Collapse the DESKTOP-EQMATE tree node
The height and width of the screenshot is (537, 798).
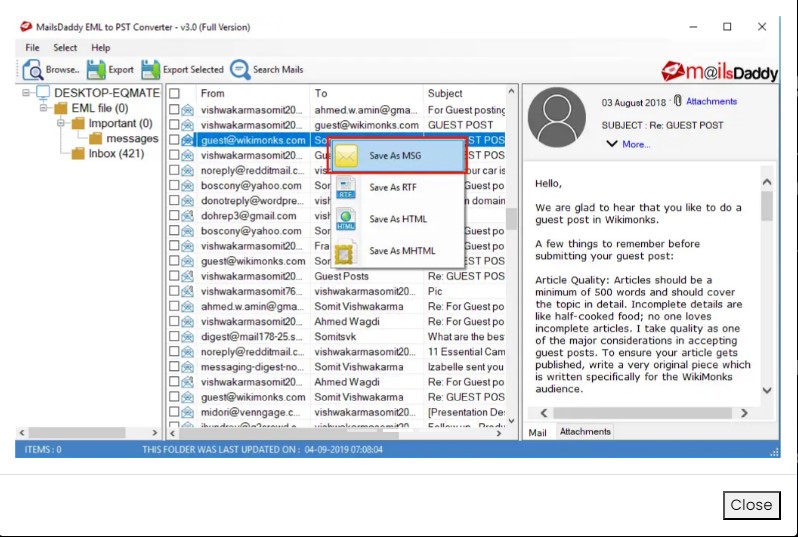click(x=26, y=93)
